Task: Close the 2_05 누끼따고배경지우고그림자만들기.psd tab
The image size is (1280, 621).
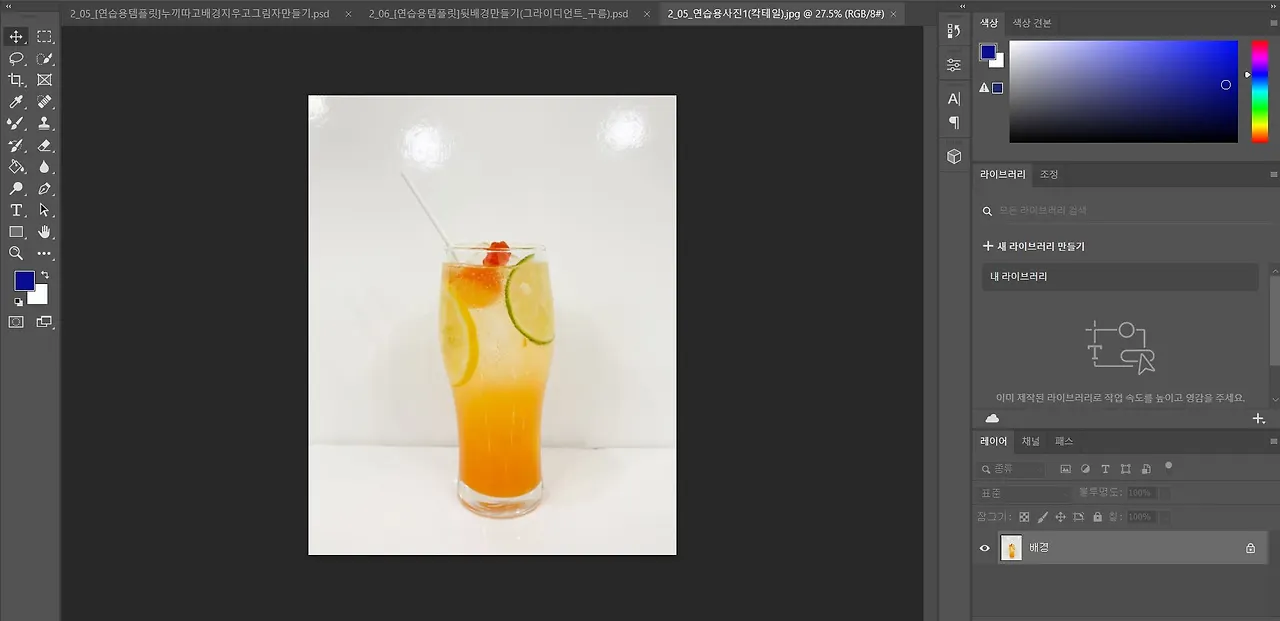Action: click(348, 14)
